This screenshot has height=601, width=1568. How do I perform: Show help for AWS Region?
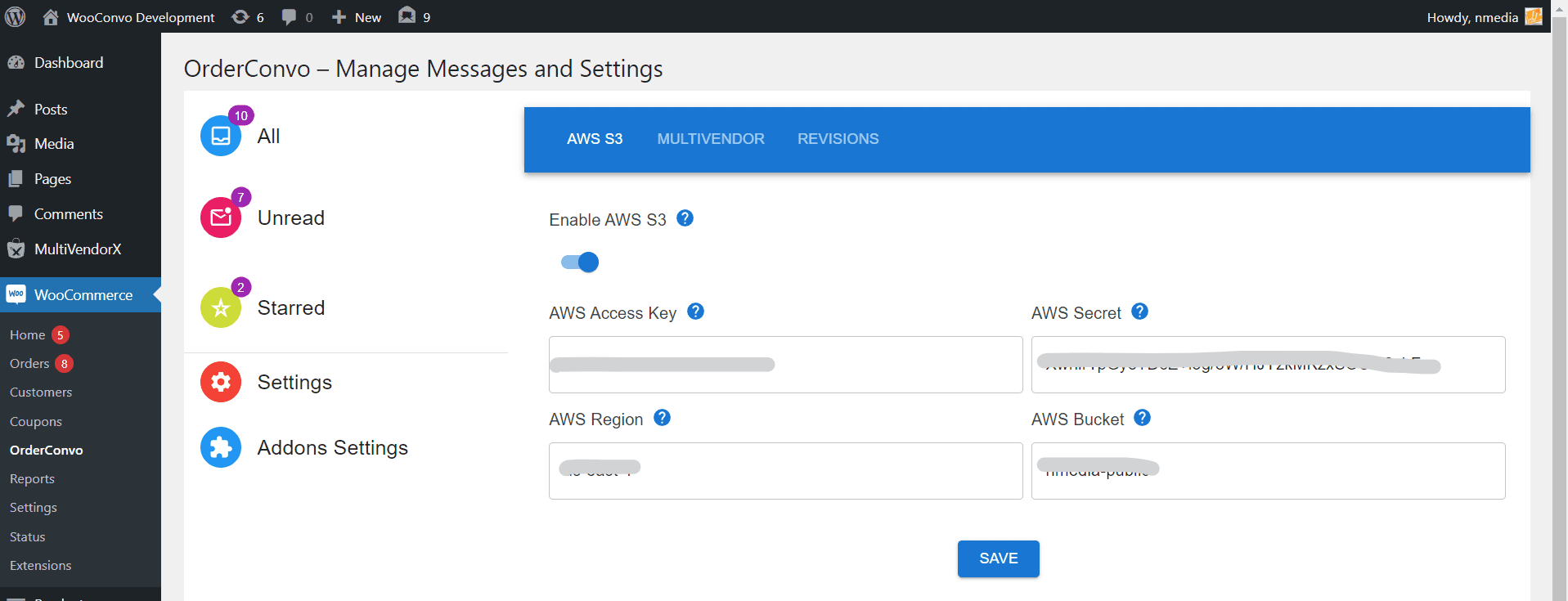point(663,418)
